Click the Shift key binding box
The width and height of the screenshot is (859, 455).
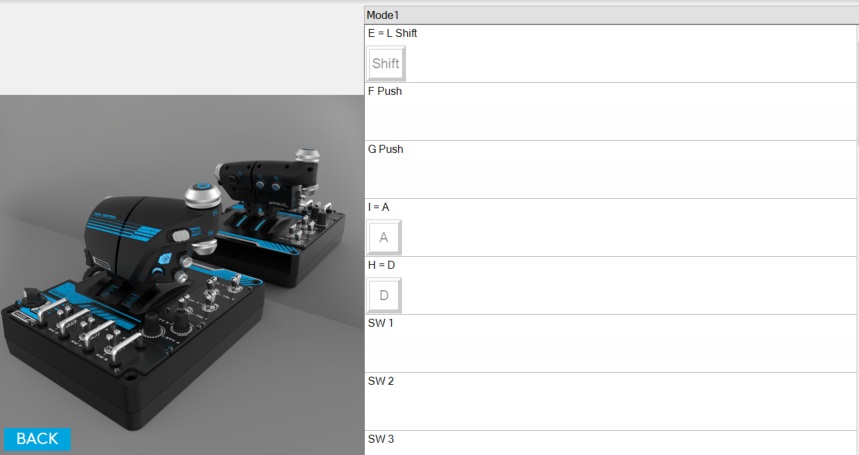tap(386, 64)
